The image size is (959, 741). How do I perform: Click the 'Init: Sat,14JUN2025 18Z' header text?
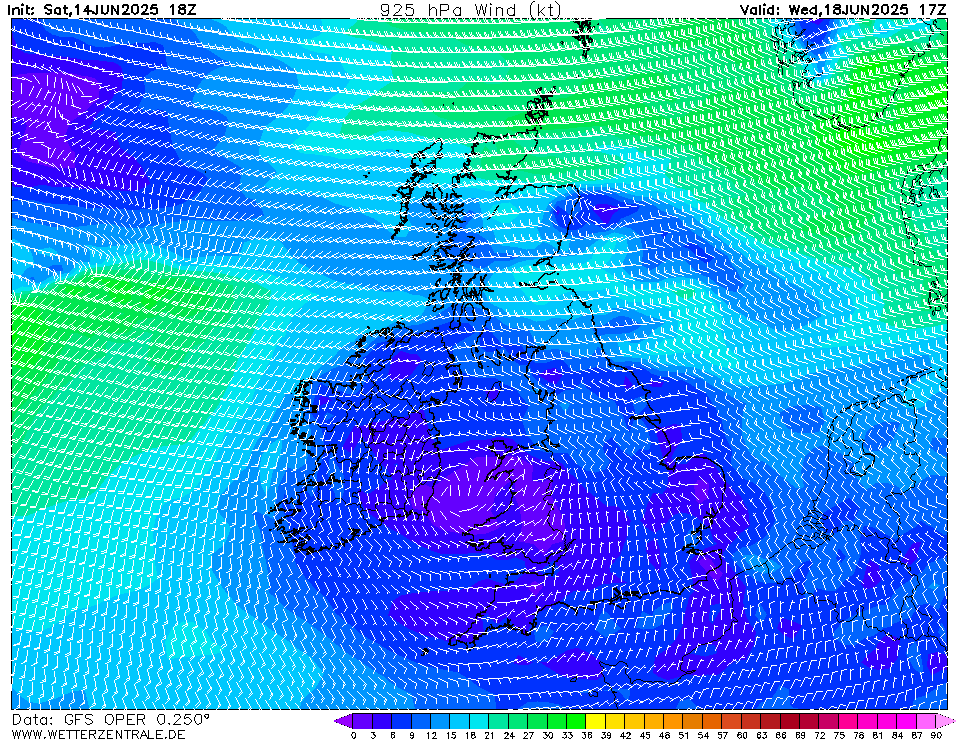point(102,9)
